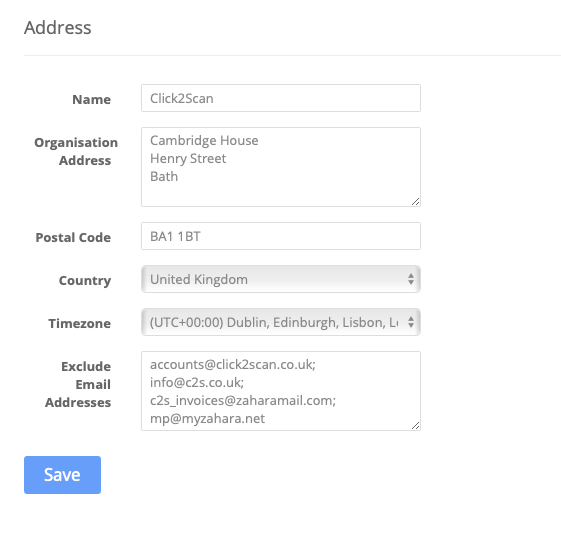Click the c2s_invoices@zaharamail.com email line
This screenshot has width=561, height=541.
243,400
